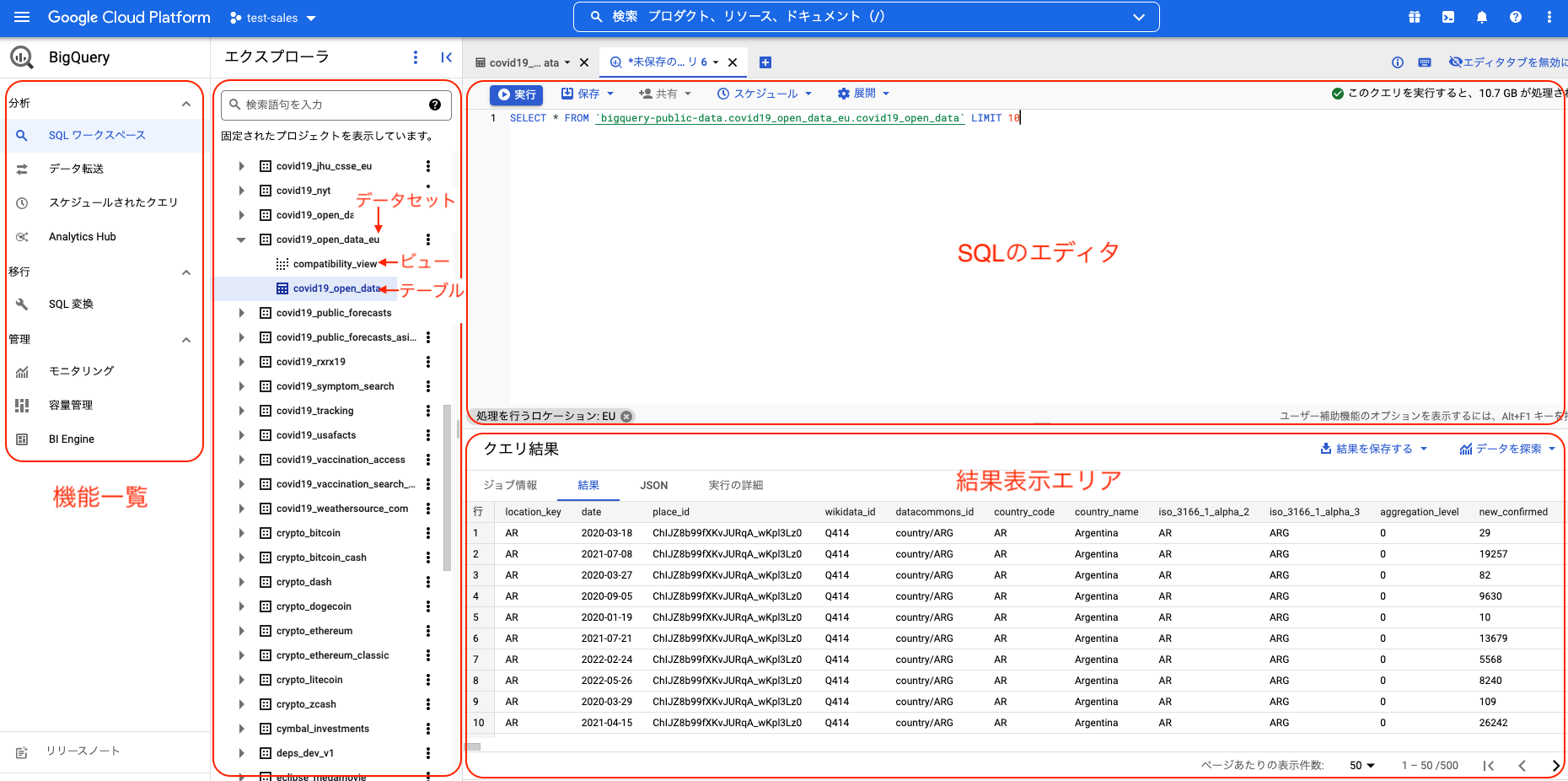The width and height of the screenshot is (1568, 781).
Task: Switch to ジョブ情報 tab
Action: point(510,485)
